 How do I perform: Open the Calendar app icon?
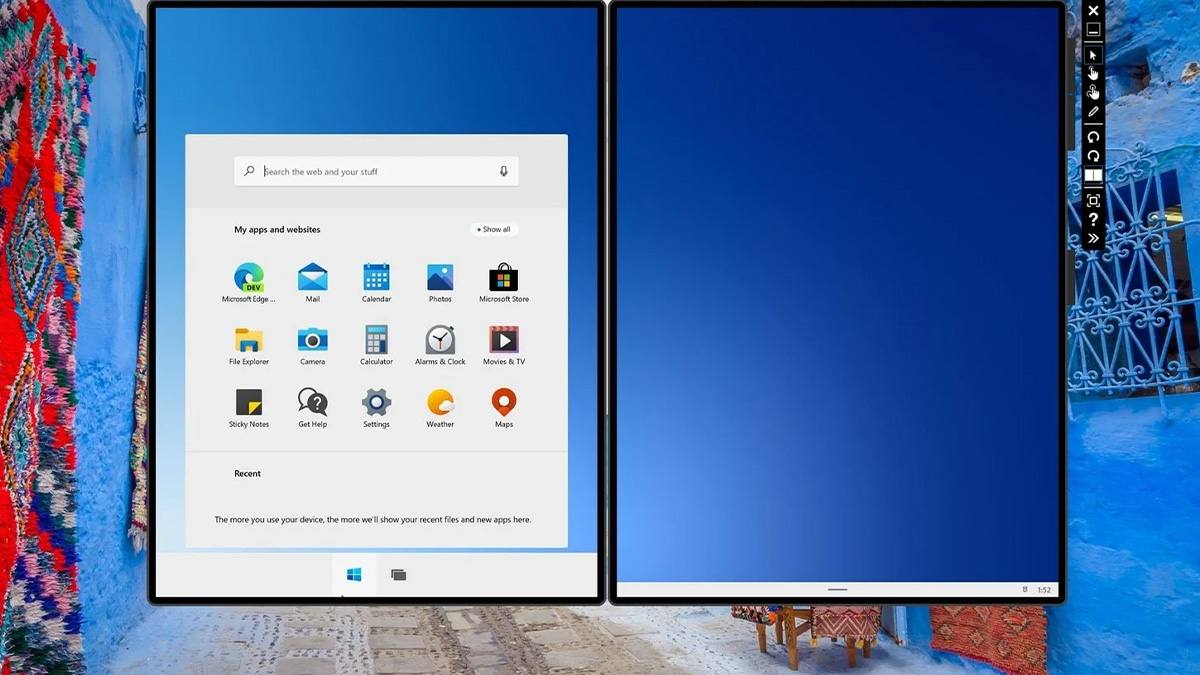tap(376, 278)
